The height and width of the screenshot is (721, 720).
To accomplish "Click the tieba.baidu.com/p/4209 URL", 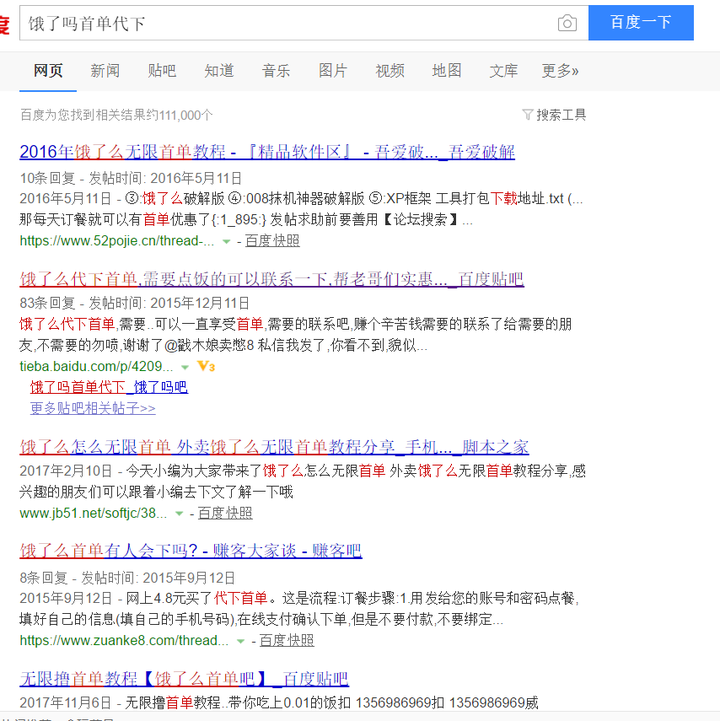I will click(96, 366).
